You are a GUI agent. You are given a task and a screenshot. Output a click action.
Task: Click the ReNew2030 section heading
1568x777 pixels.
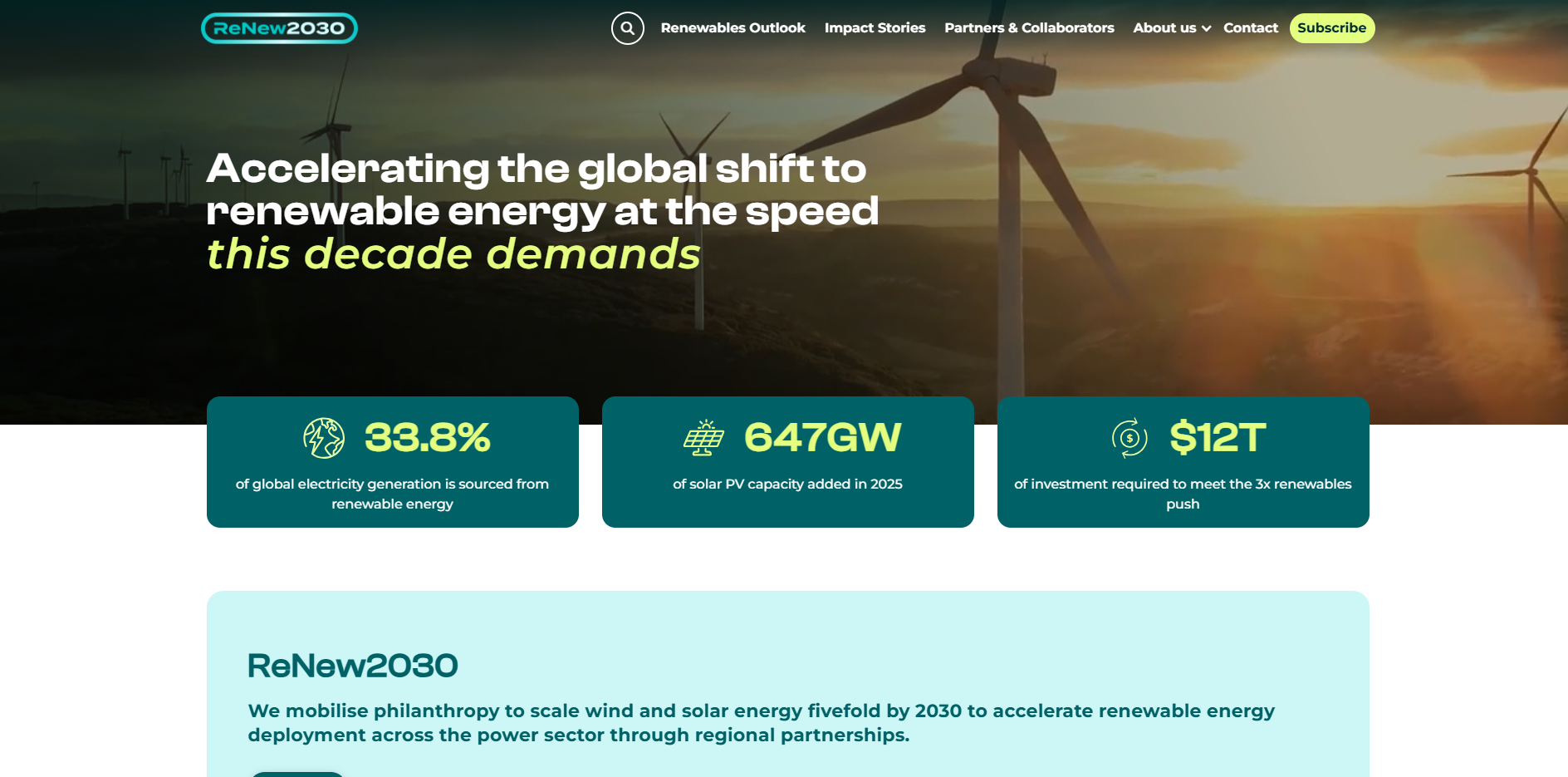pos(353,666)
